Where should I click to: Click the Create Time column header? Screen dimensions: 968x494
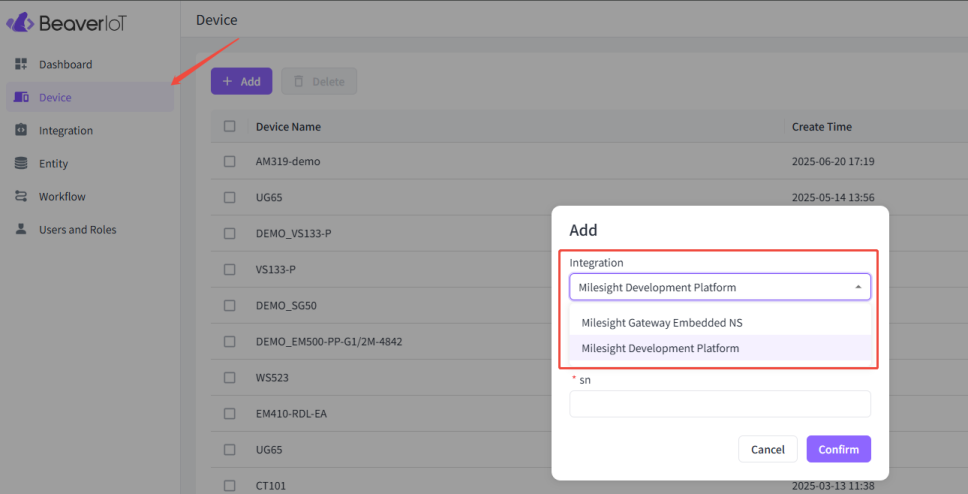(822, 127)
